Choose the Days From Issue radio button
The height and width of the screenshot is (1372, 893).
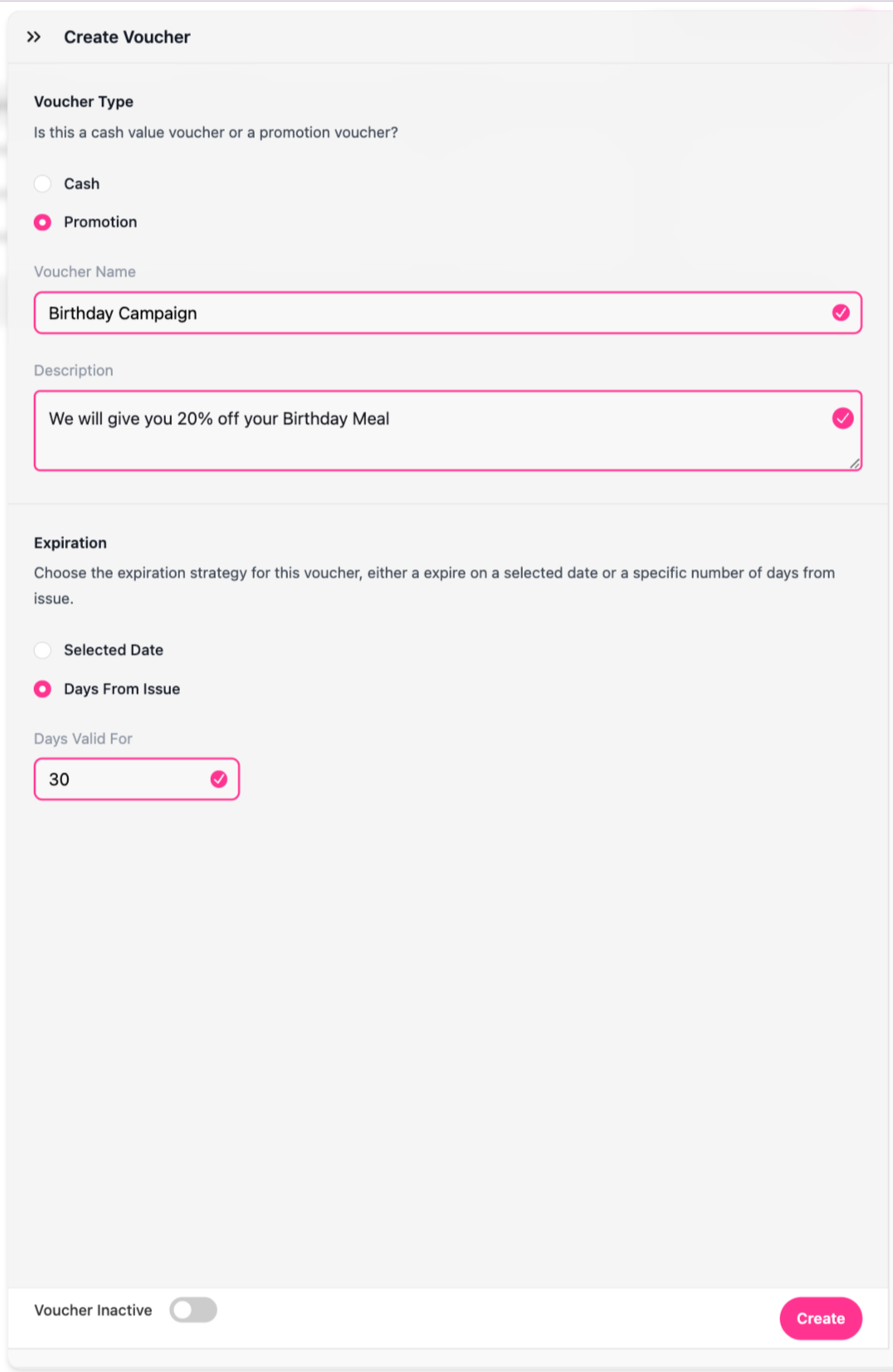point(42,689)
